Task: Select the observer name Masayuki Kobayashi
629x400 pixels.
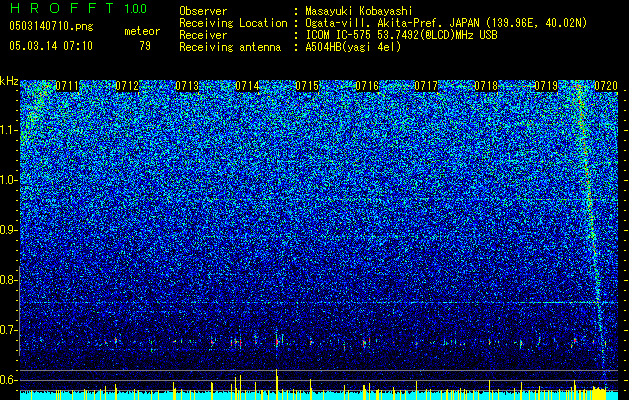Action: click(x=359, y=11)
